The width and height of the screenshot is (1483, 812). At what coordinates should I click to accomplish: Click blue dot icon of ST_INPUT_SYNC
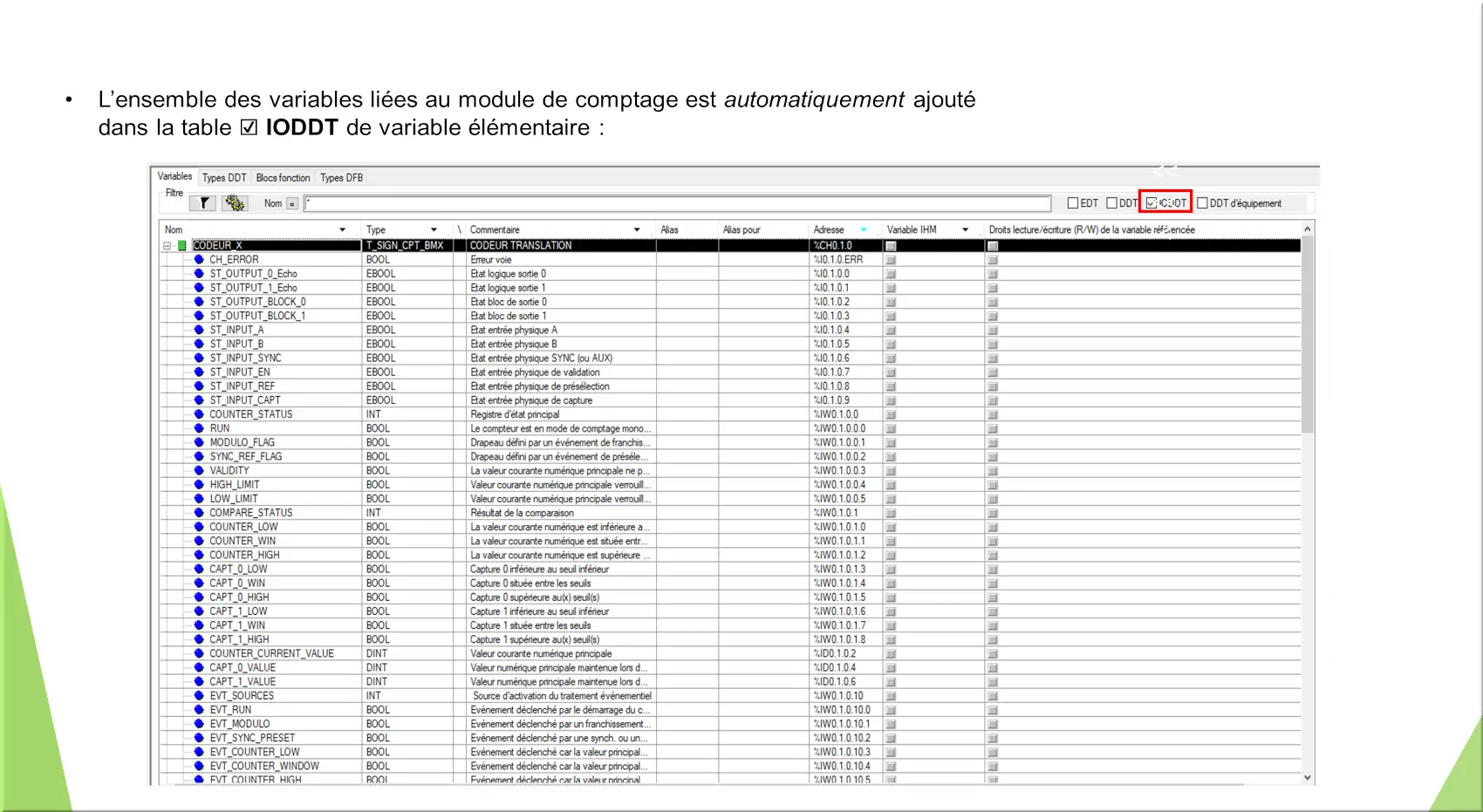point(199,358)
